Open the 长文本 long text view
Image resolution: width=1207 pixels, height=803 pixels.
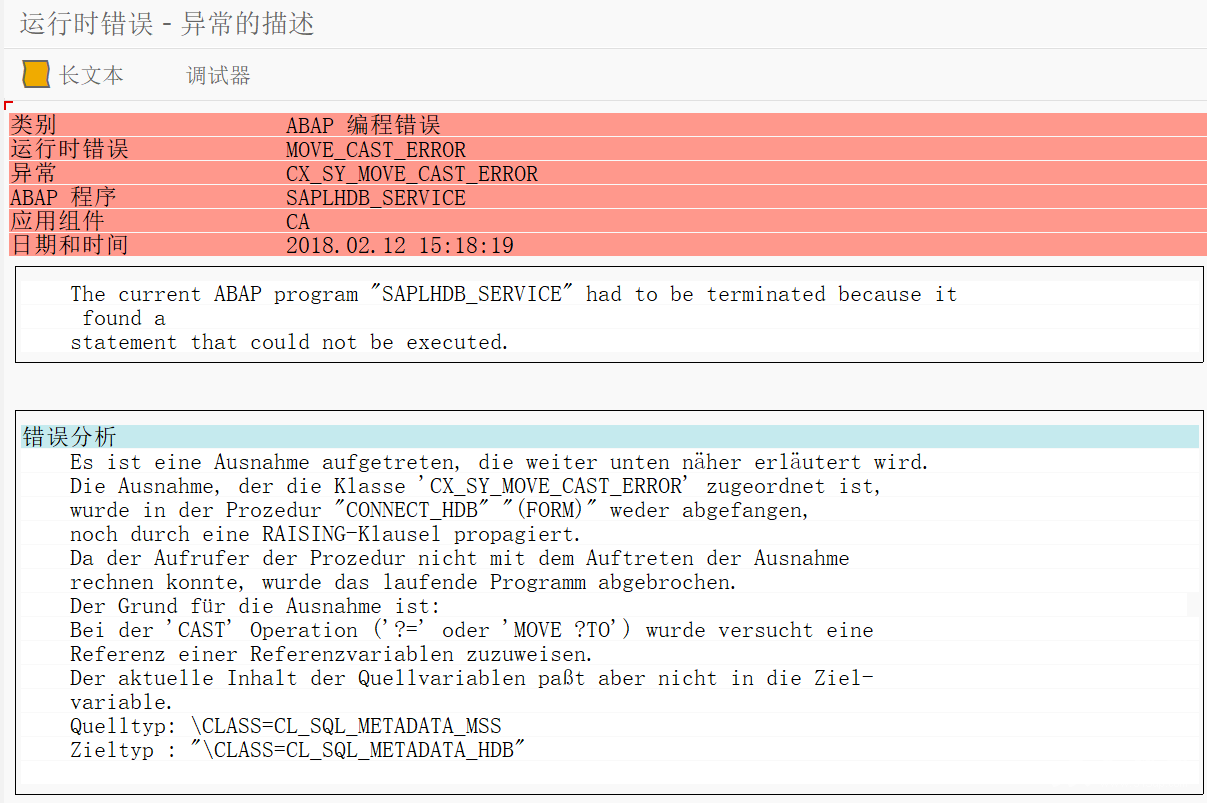coord(91,75)
